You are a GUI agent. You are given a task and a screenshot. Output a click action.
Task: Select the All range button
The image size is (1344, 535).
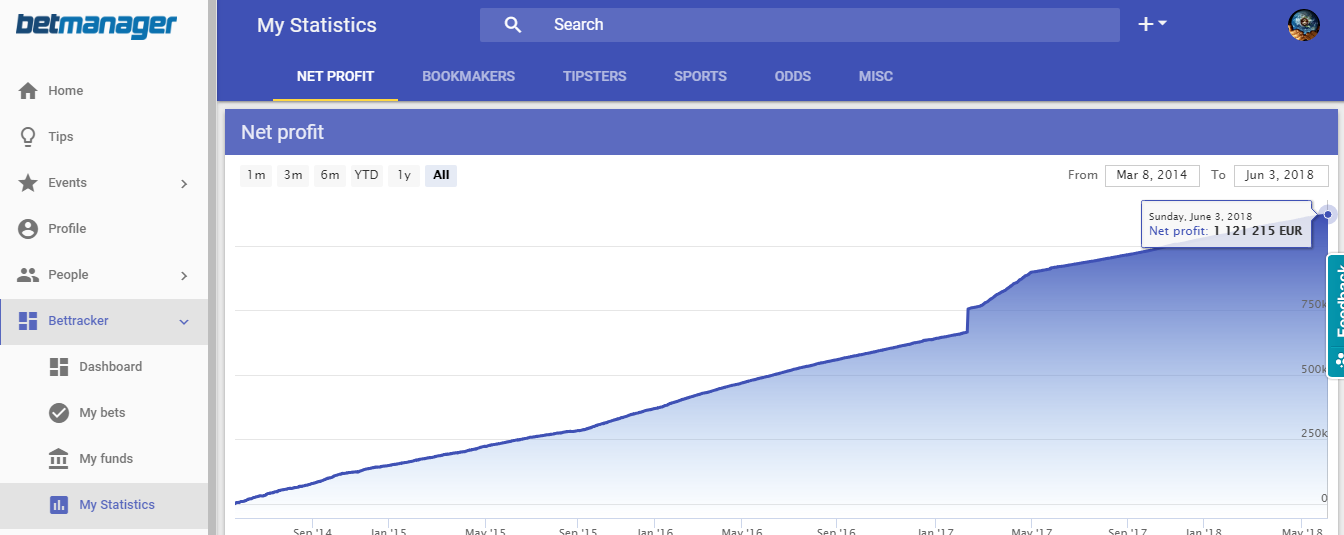coord(441,175)
